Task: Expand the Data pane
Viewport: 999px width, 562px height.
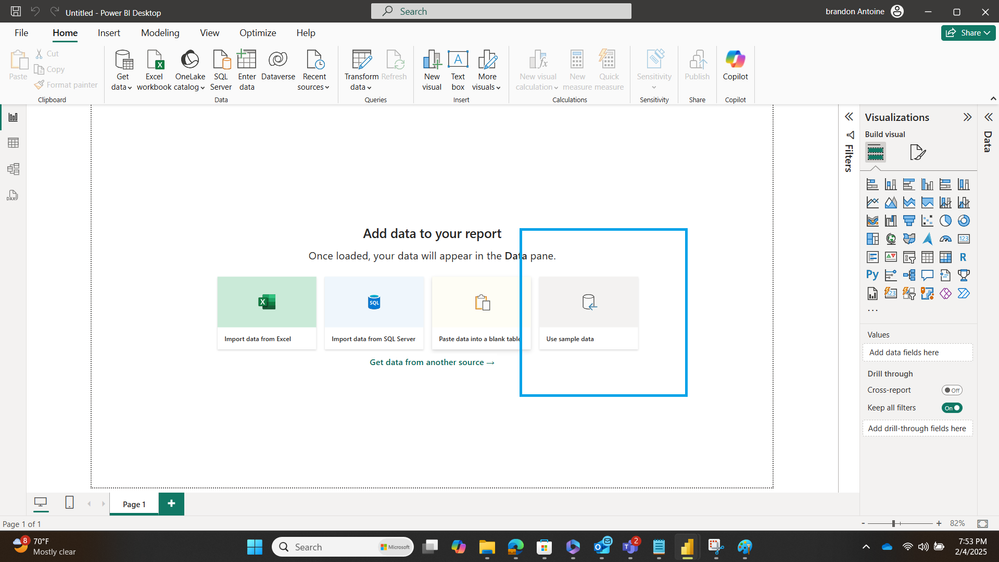Action: click(x=988, y=117)
